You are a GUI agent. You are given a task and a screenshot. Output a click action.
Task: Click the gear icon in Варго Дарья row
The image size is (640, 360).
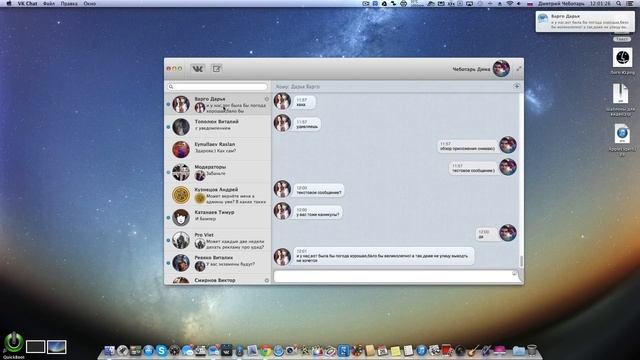point(267,99)
